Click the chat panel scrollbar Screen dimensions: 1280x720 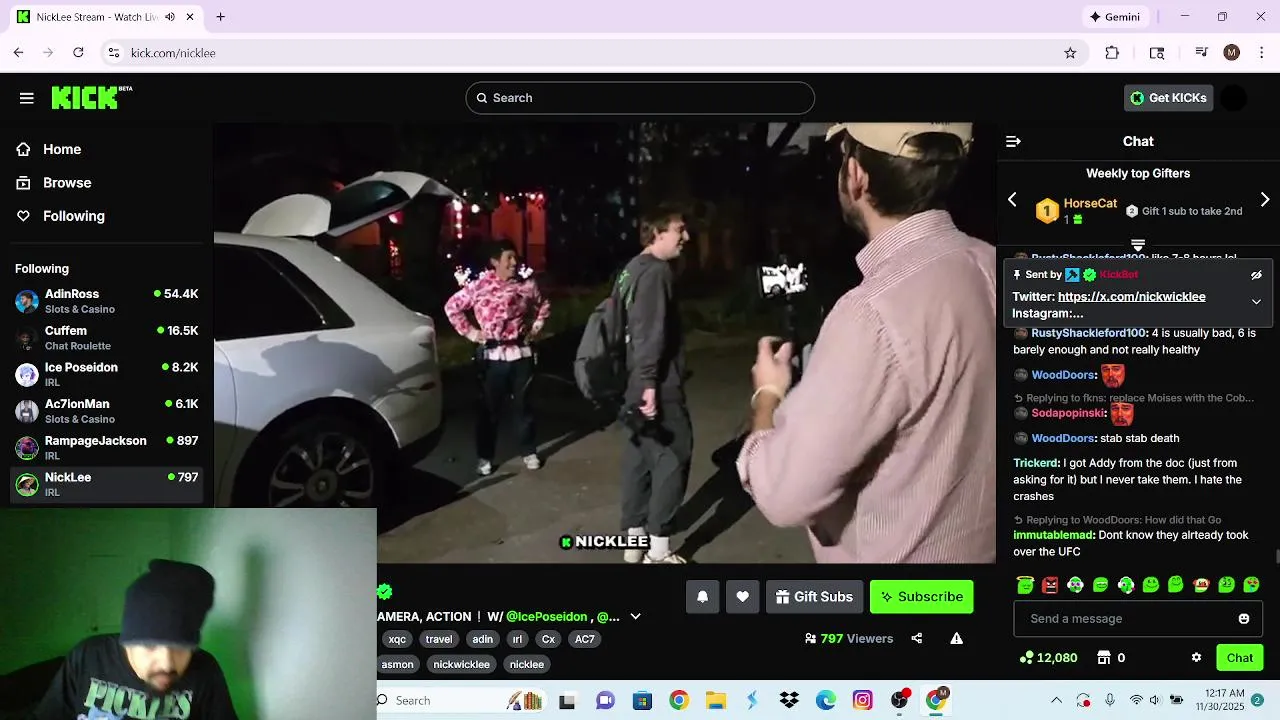(1276, 556)
